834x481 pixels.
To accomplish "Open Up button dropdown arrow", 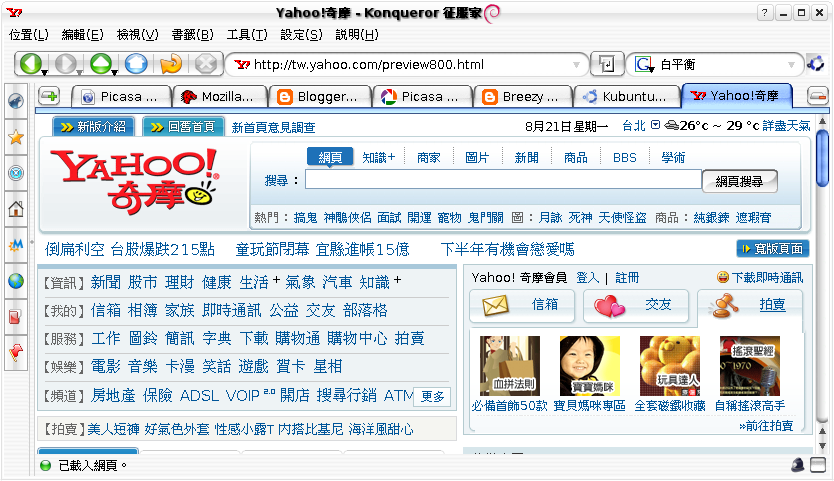I will (115, 72).
